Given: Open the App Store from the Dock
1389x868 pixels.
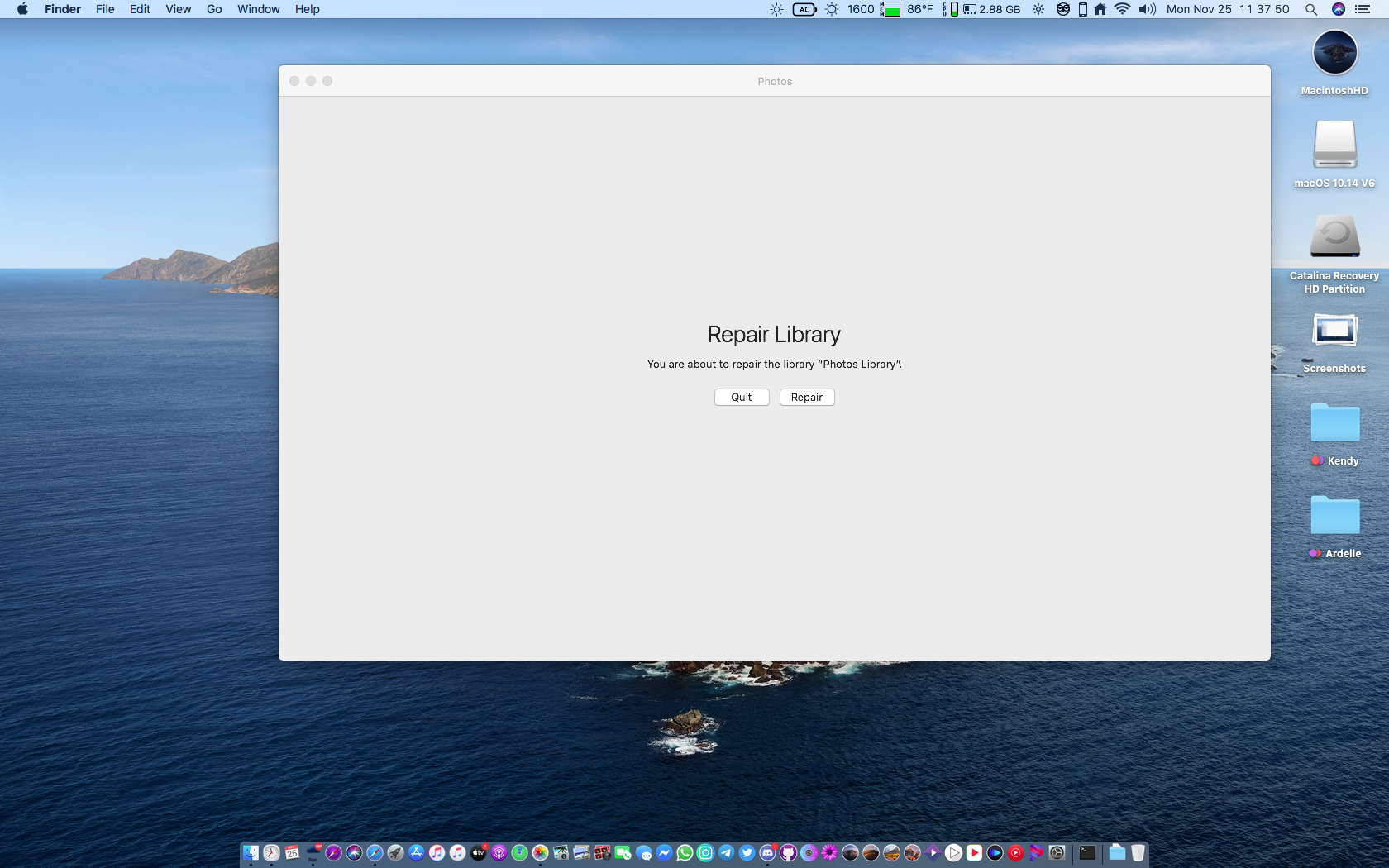Looking at the screenshot, I should pyautogui.click(x=416, y=852).
